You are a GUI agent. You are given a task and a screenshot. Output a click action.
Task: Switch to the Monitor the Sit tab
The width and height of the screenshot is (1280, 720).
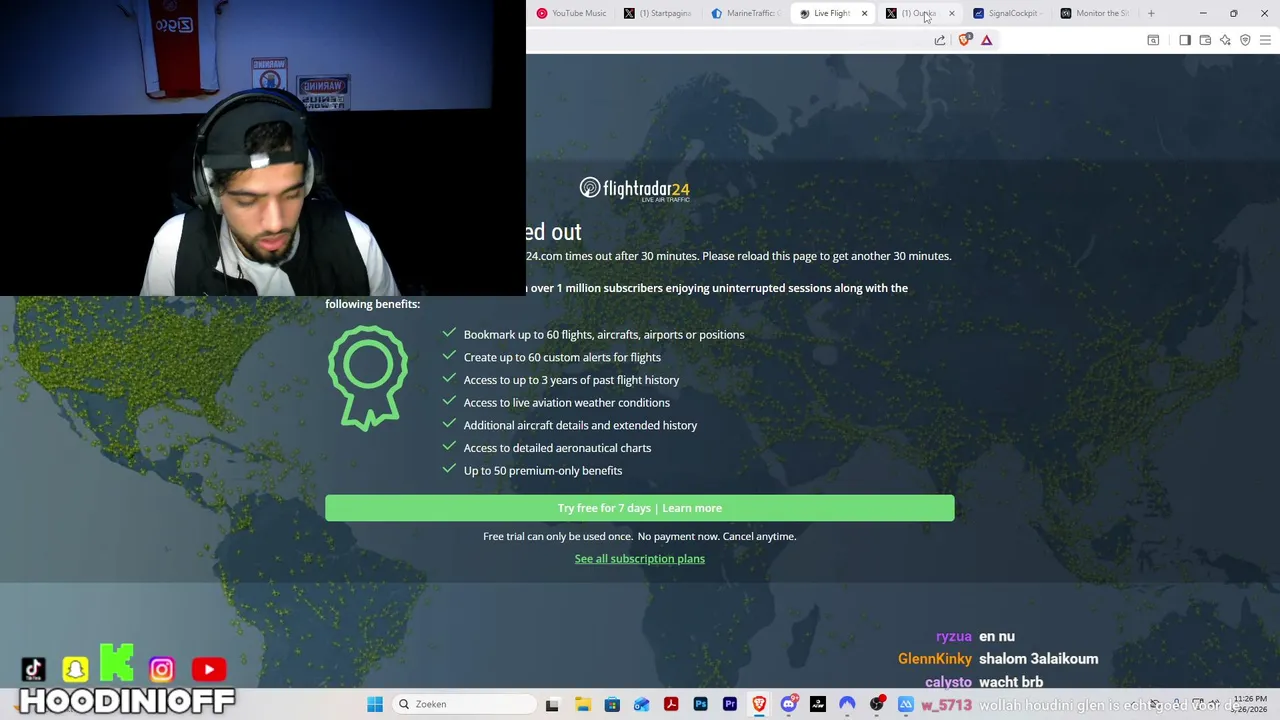(1094, 13)
